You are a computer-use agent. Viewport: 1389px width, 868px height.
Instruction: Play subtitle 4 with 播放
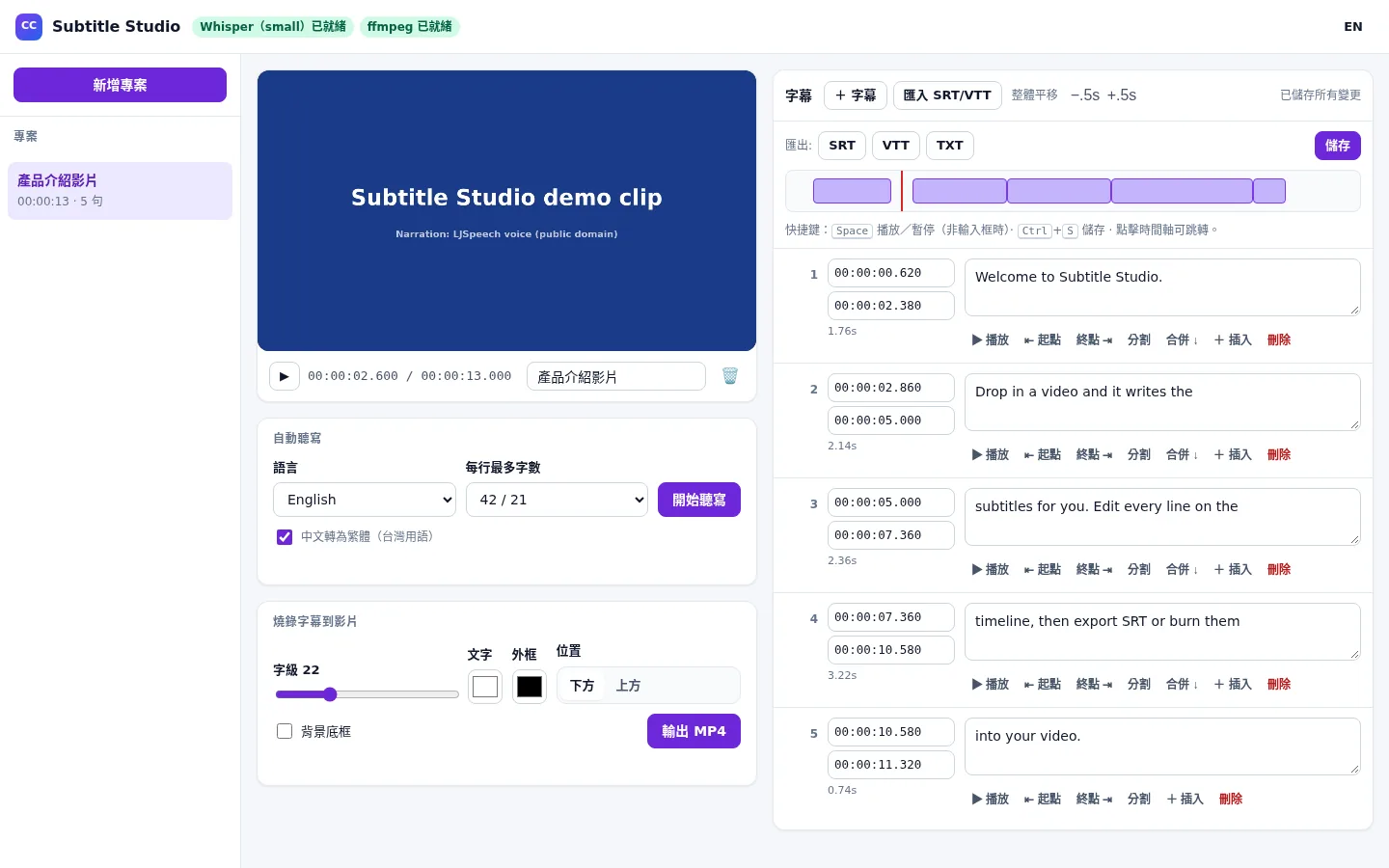click(991, 684)
